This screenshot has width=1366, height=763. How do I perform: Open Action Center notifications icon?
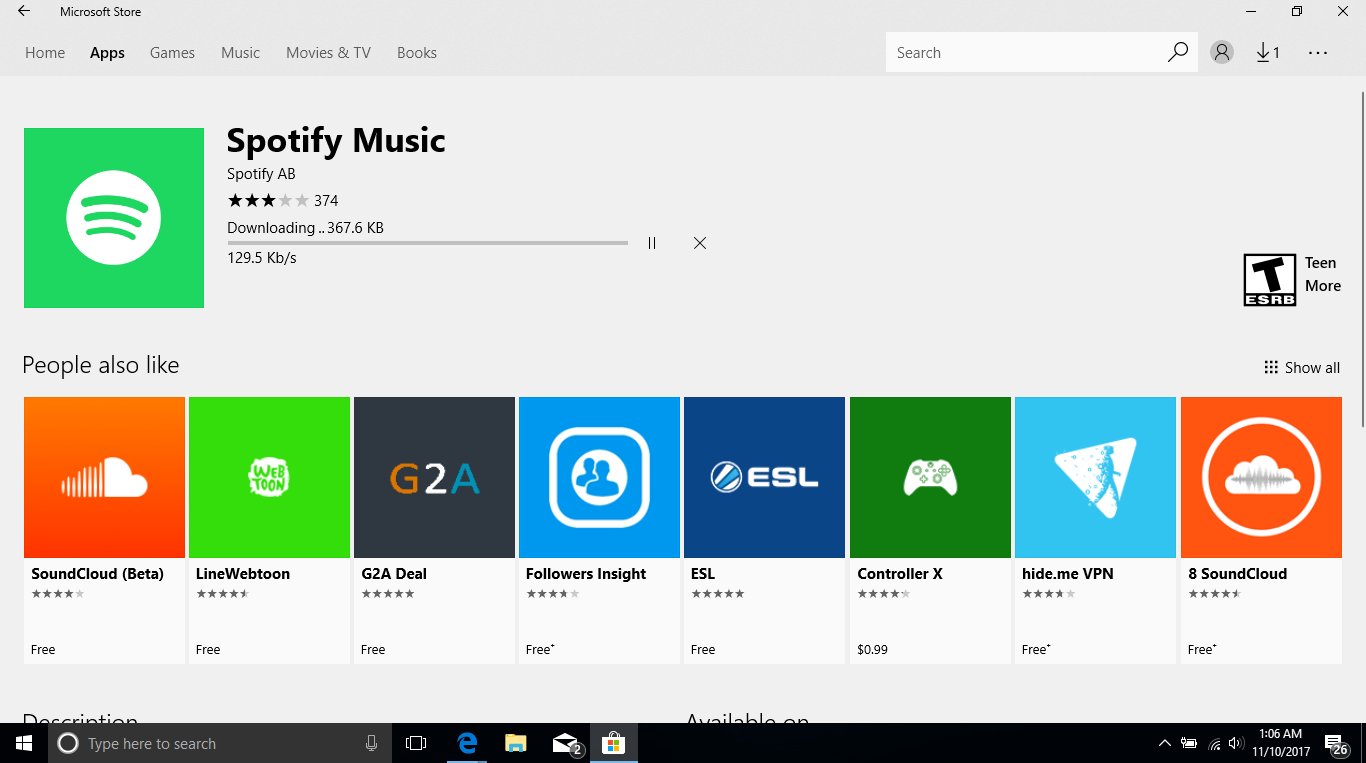[1337, 743]
